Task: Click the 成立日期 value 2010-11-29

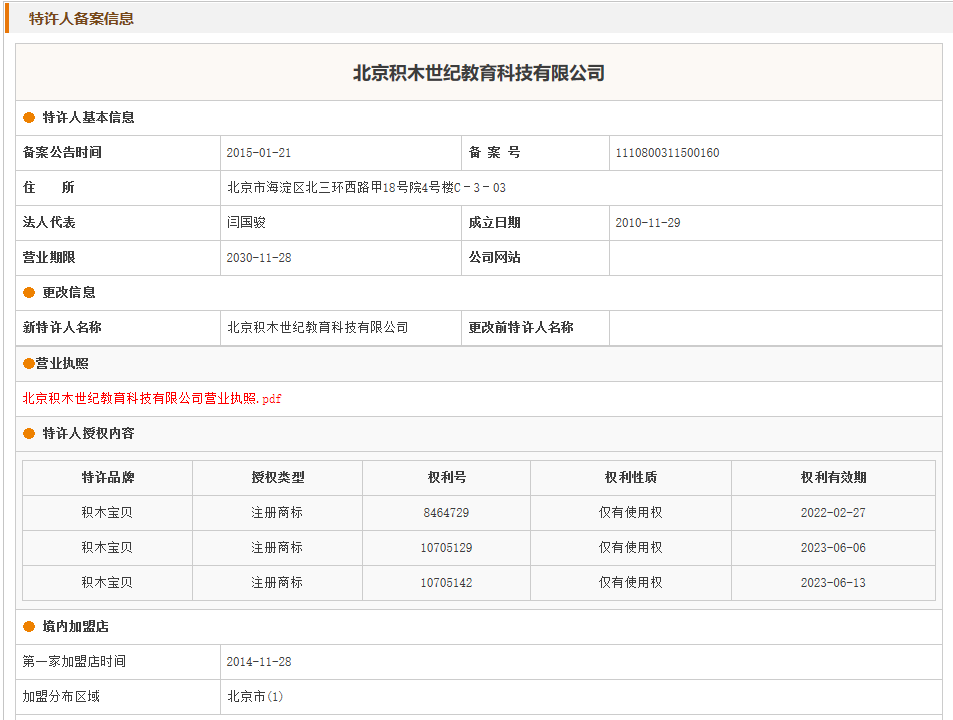Action: [x=647, y=223]
